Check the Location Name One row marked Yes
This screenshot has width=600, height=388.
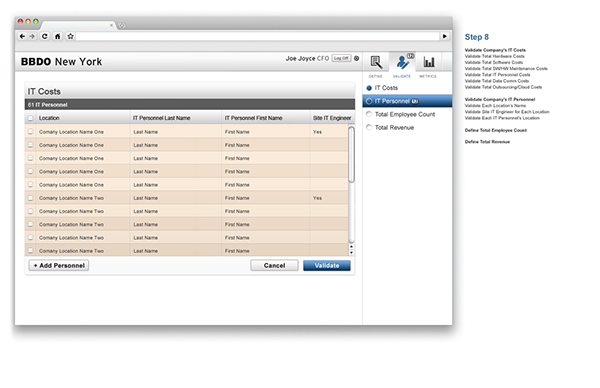coord(30,132)
